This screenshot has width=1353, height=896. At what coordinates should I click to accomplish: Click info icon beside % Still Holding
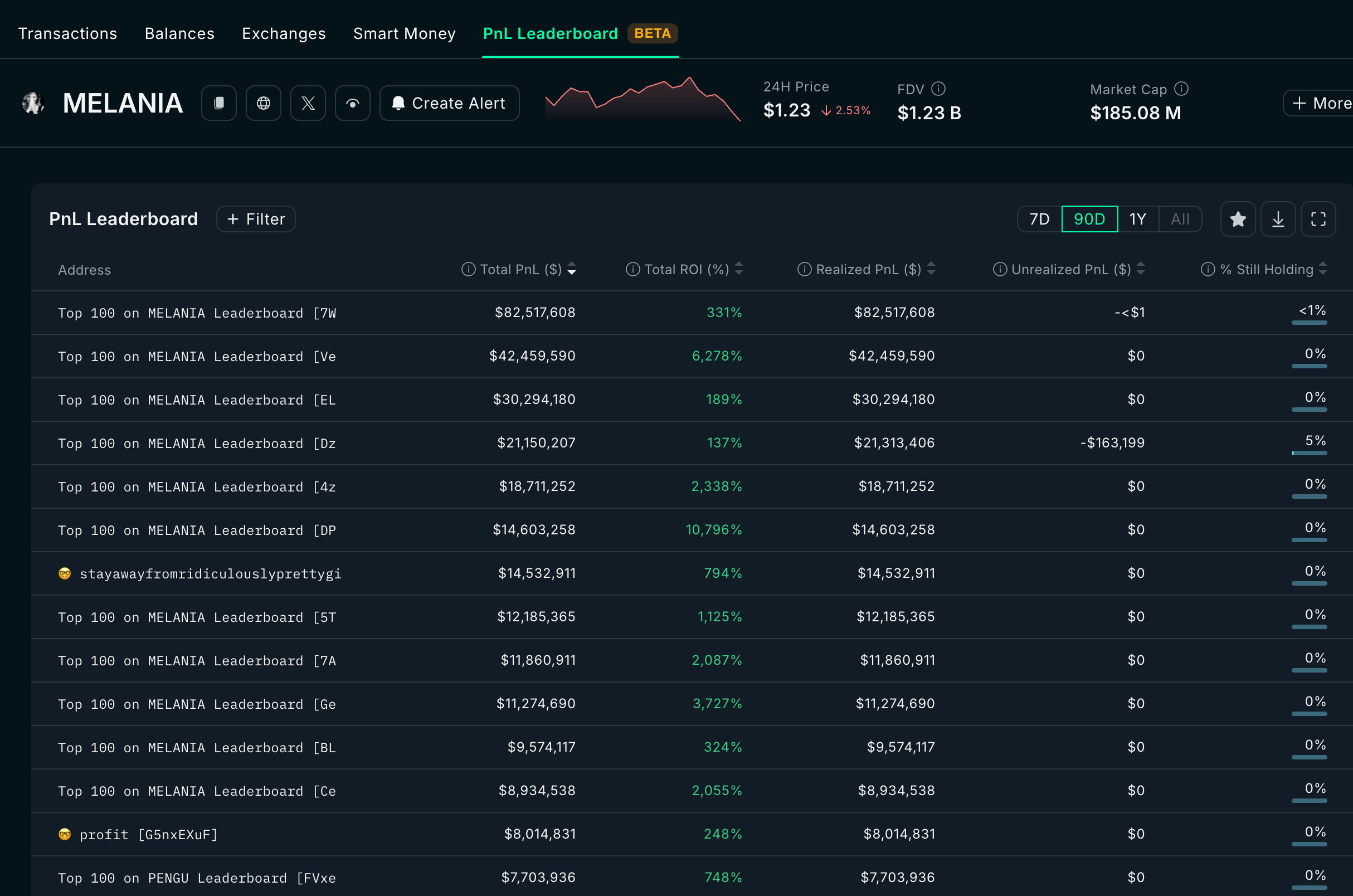(1208, 269)
